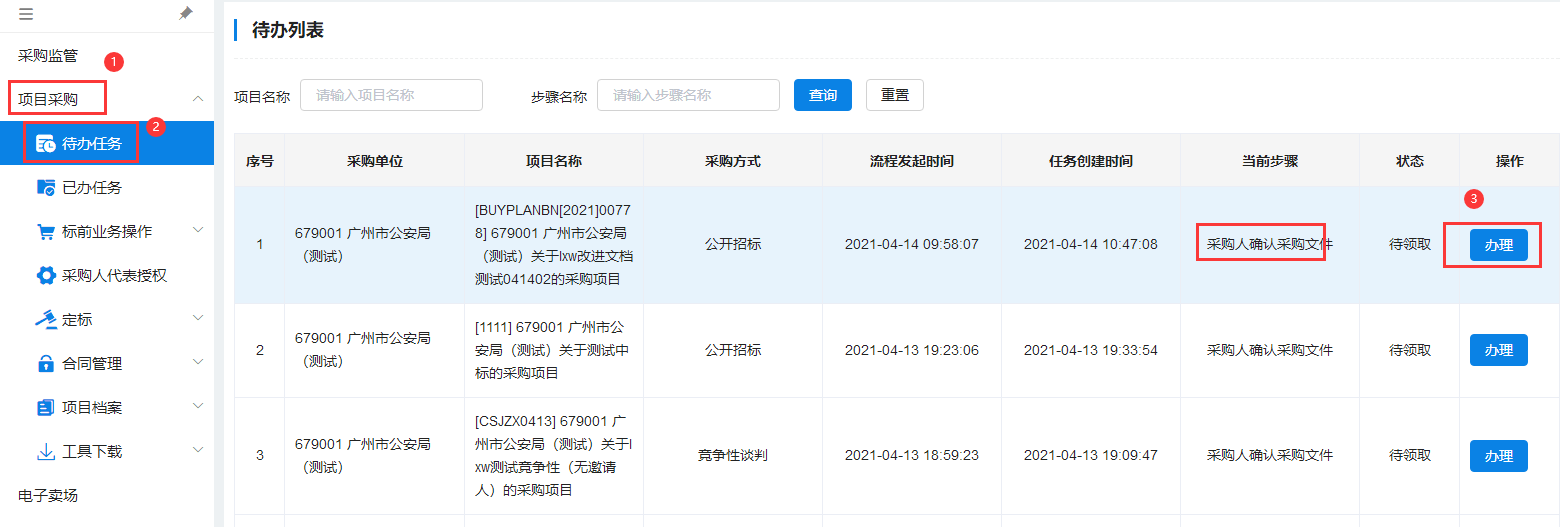Click the 合同管理 lock icon
Screen dimensions: 1560x527
(46, 363)
